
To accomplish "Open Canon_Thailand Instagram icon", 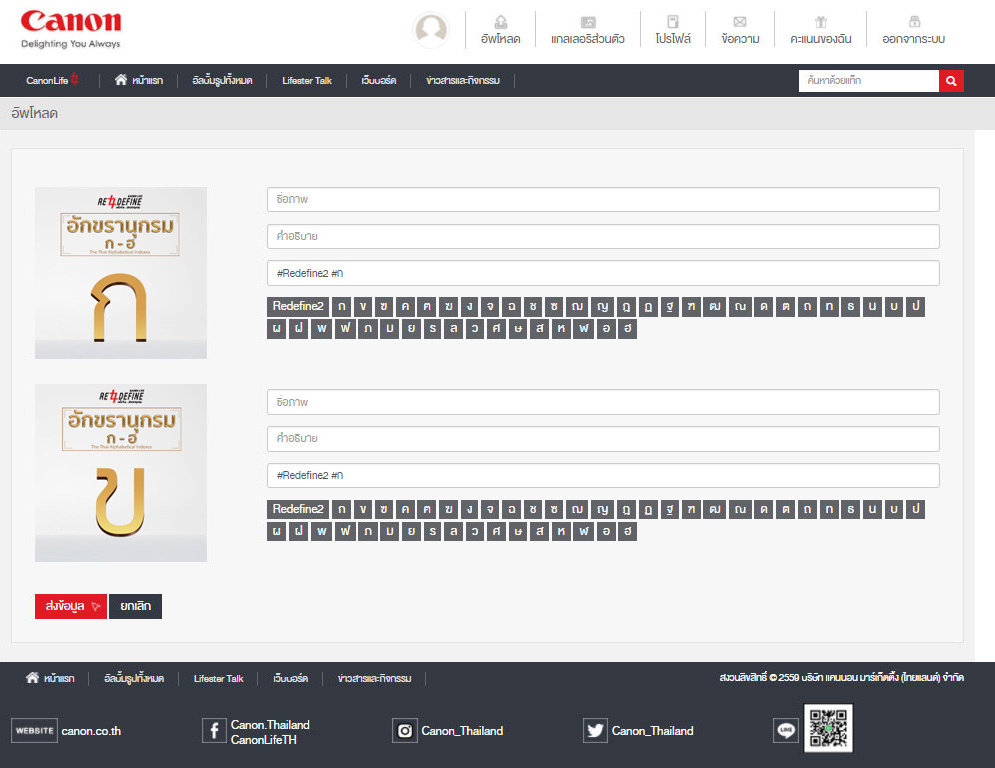I will tap(405, 731).
